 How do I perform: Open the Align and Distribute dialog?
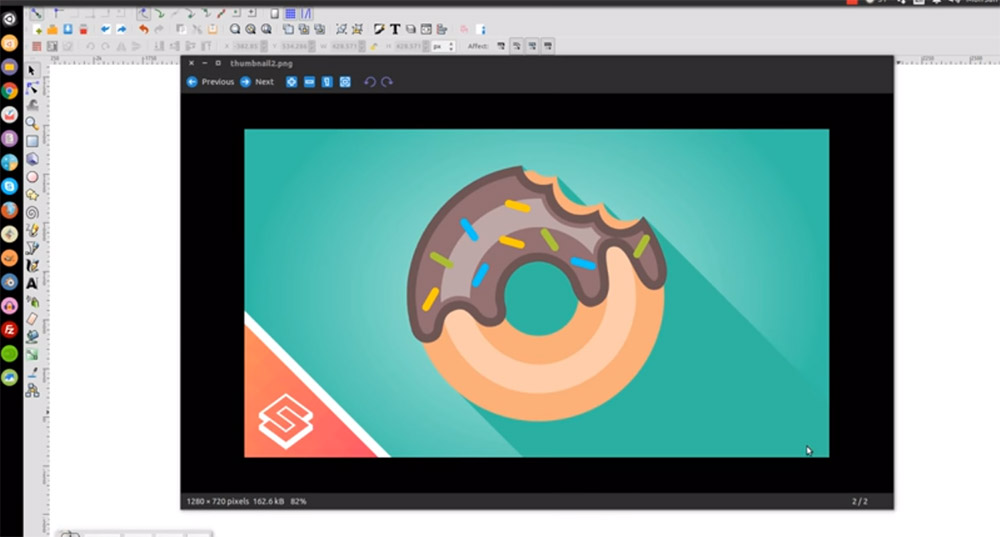tap(441, 29)
